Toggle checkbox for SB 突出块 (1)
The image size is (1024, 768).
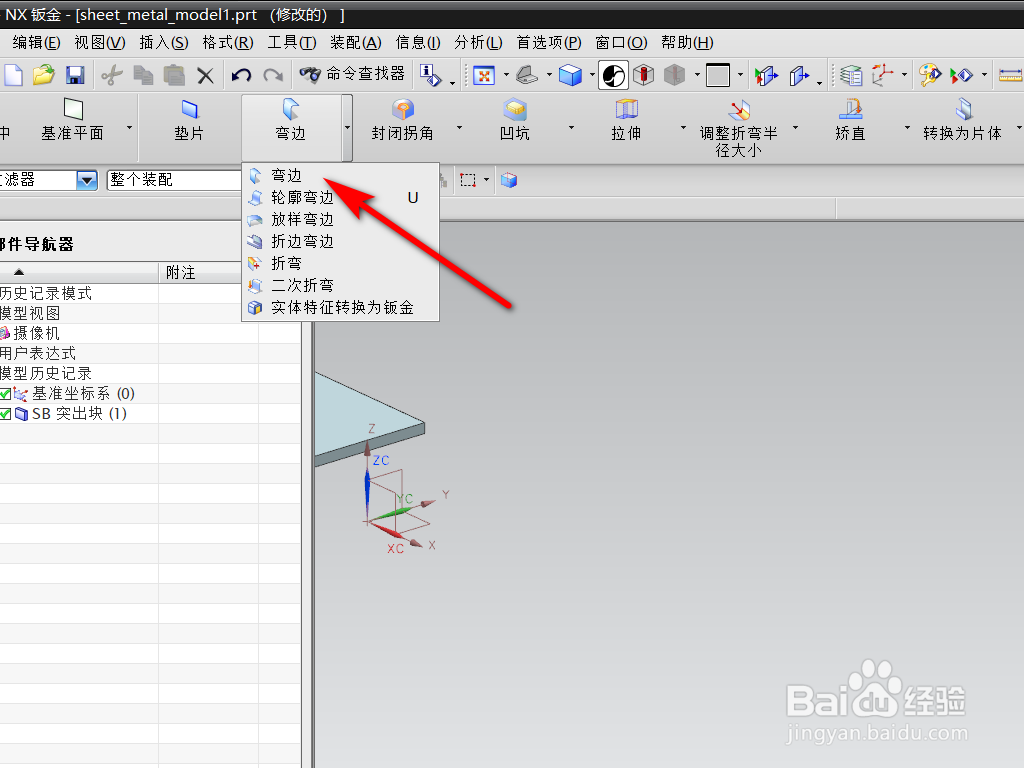(5, 414)
